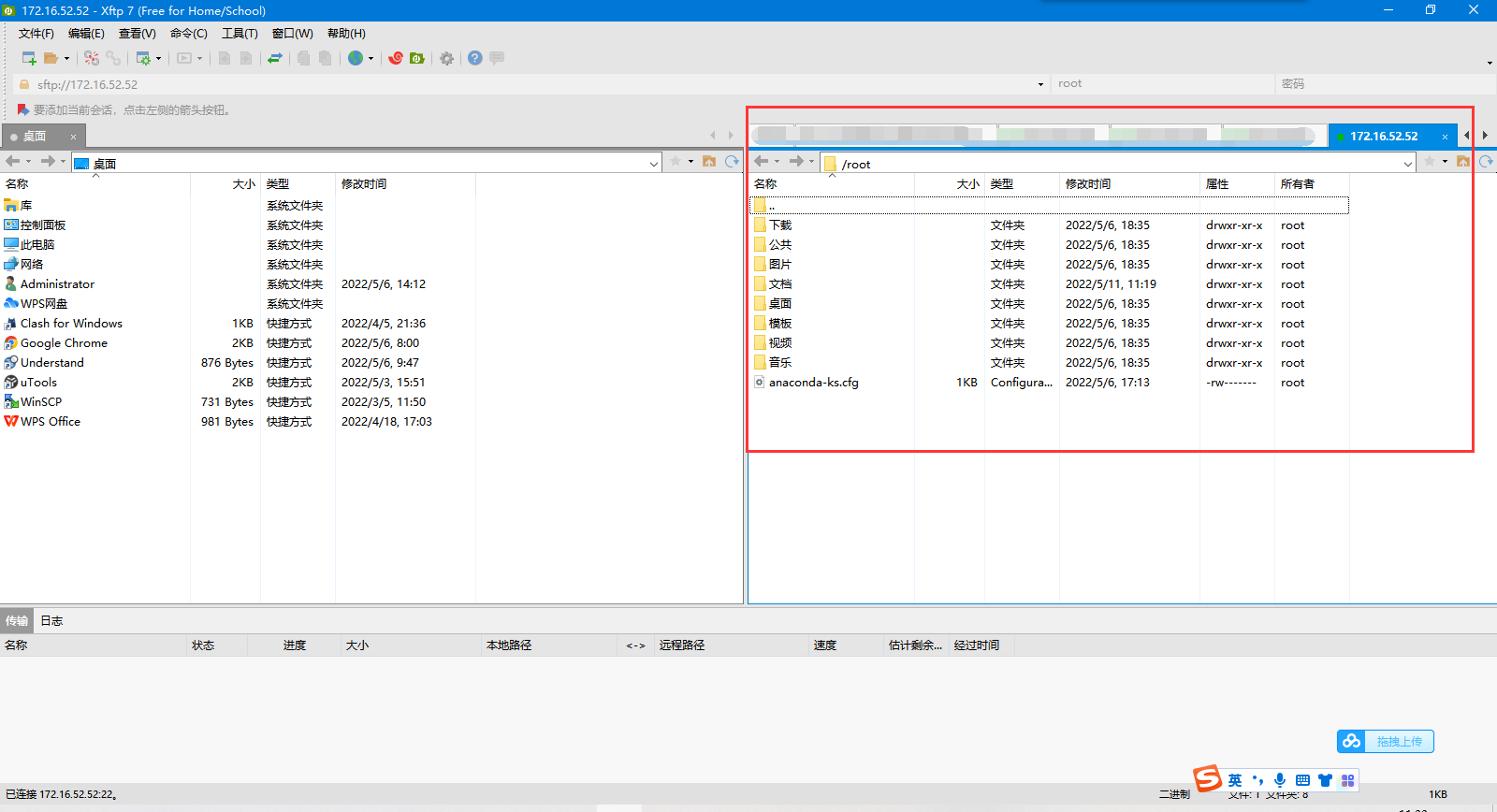
Task: Expand the remote bookmark star dropdown arrow
Action: pyautogui.click(x=1445, y=163)
